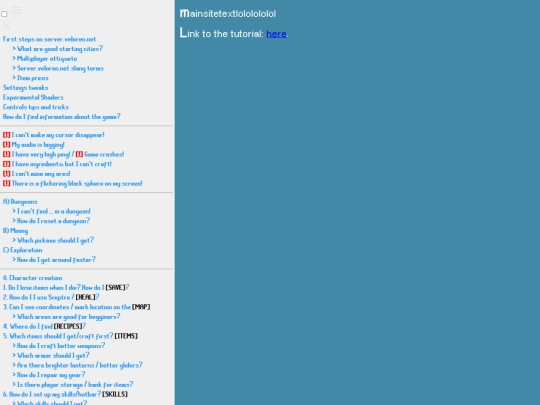Open 'How do I repair my gear?'

tap(49, 375)
